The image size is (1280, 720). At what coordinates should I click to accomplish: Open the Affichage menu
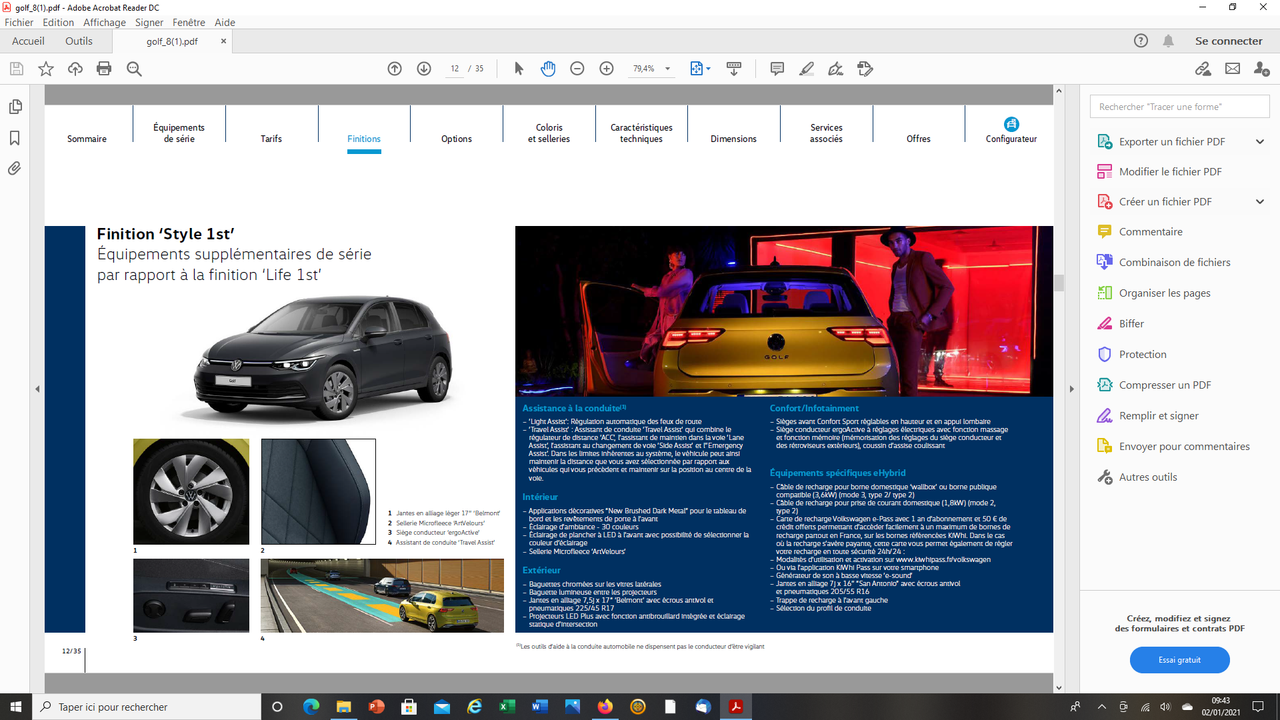[104, 22]
